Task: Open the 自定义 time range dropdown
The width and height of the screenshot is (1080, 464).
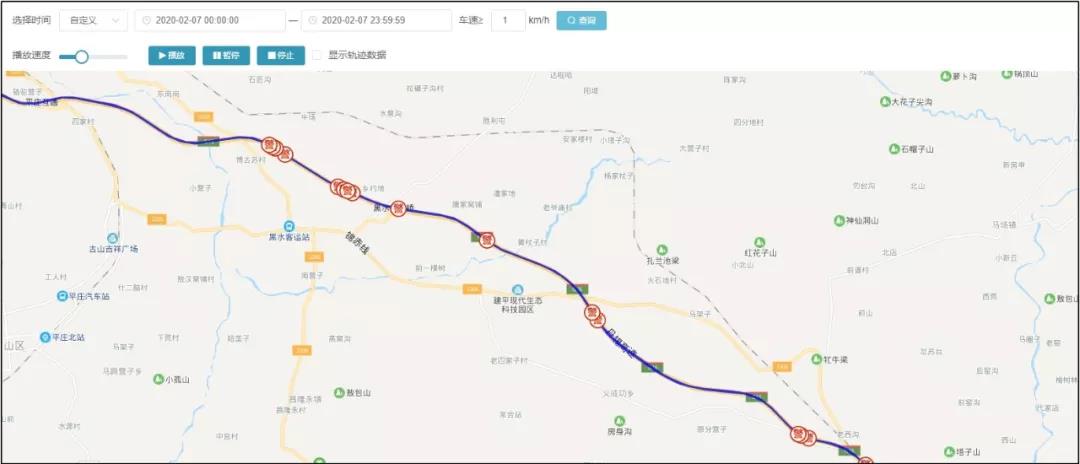Action: coord(94,21)
